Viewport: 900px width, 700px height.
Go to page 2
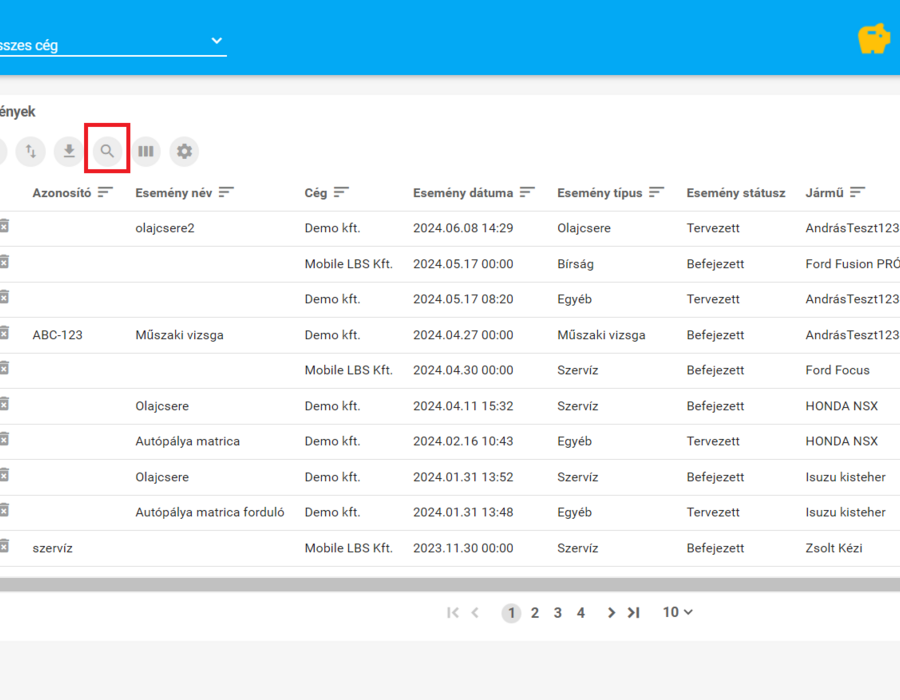535,613
